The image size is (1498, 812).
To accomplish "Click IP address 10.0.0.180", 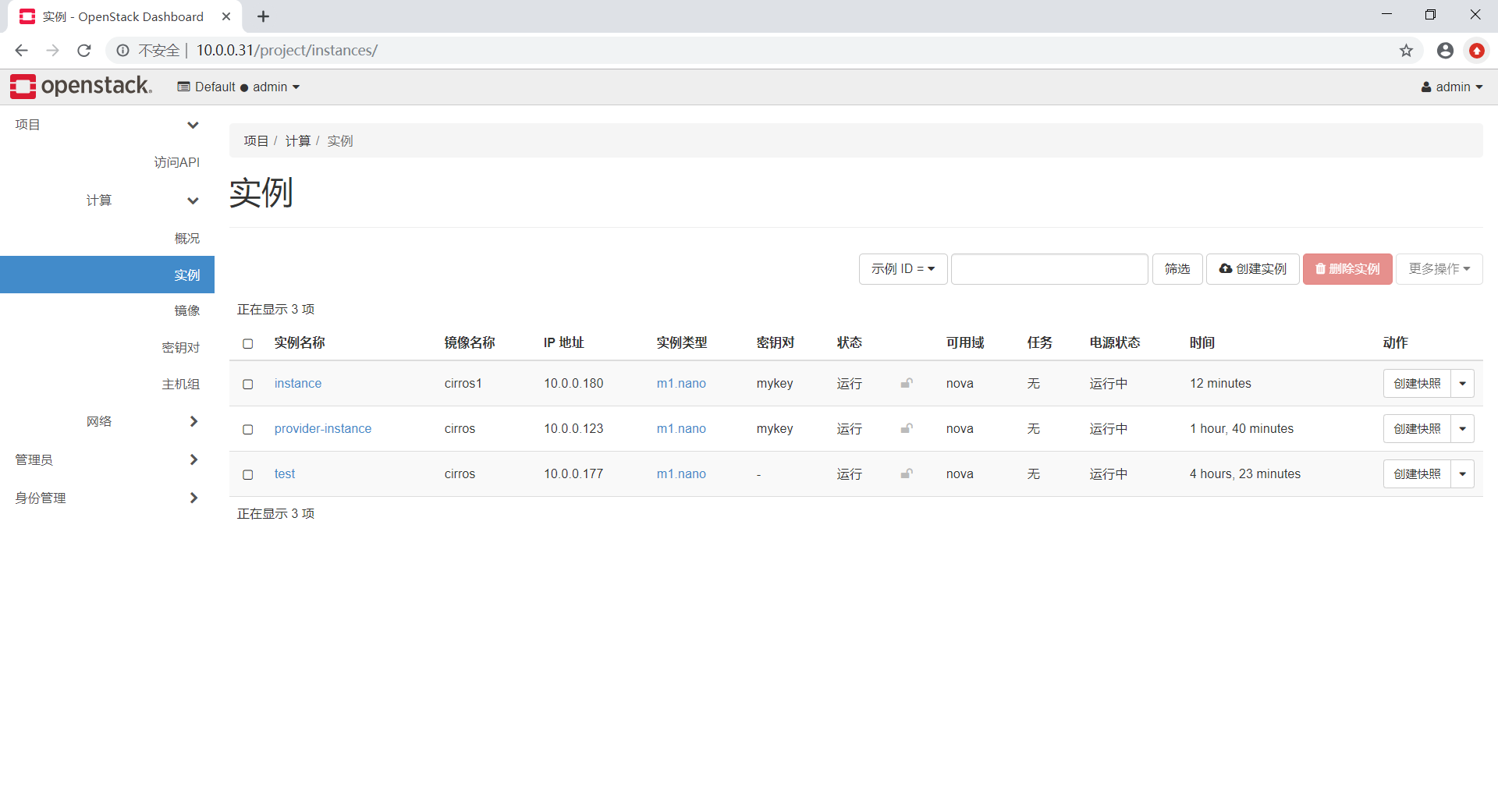I will [573, 383].
